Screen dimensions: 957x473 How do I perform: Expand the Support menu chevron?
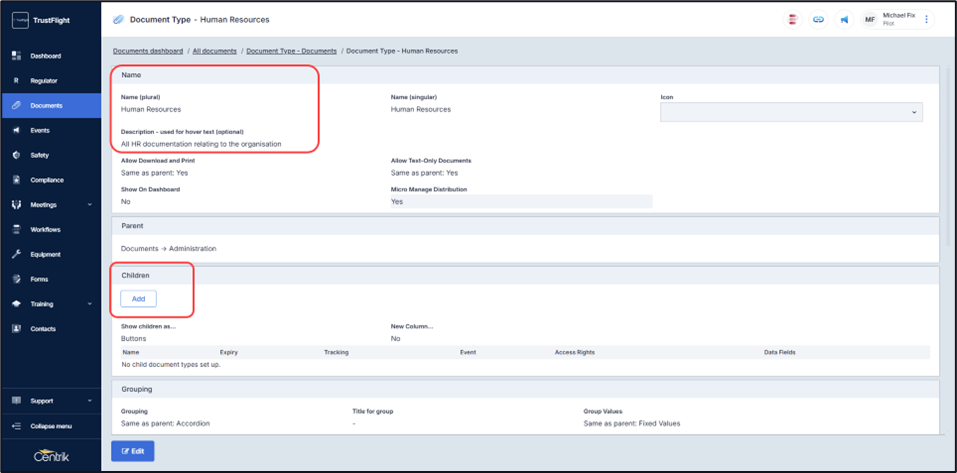click(x=90, y=401)
